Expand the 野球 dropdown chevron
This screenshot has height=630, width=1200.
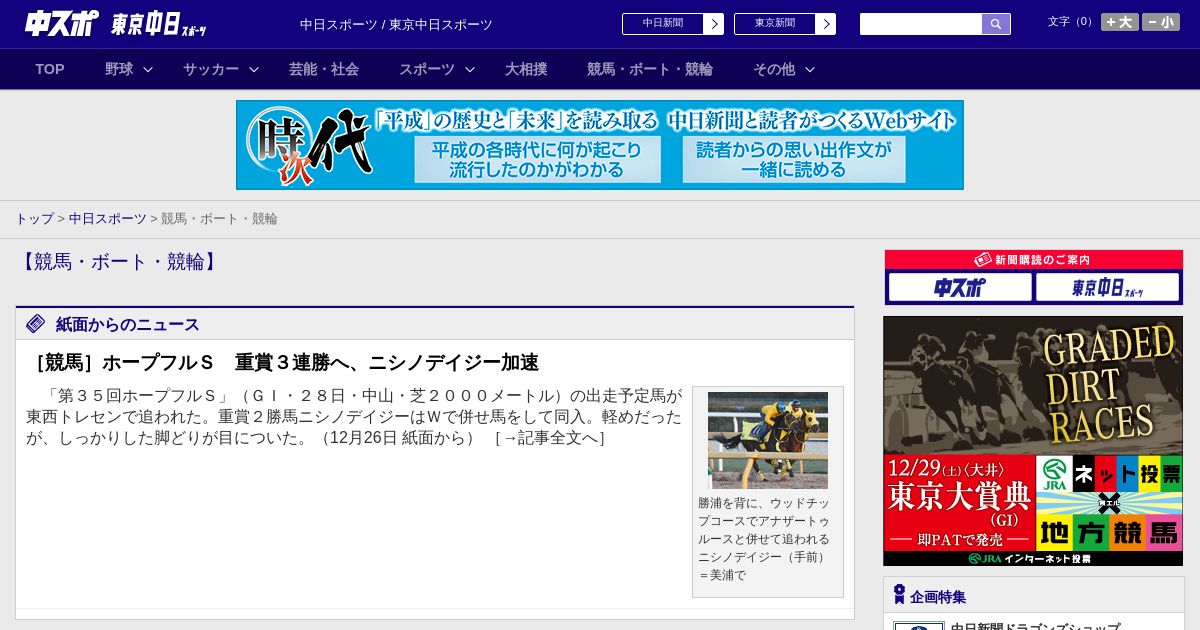pyautogui.click(x=148, y=69)
